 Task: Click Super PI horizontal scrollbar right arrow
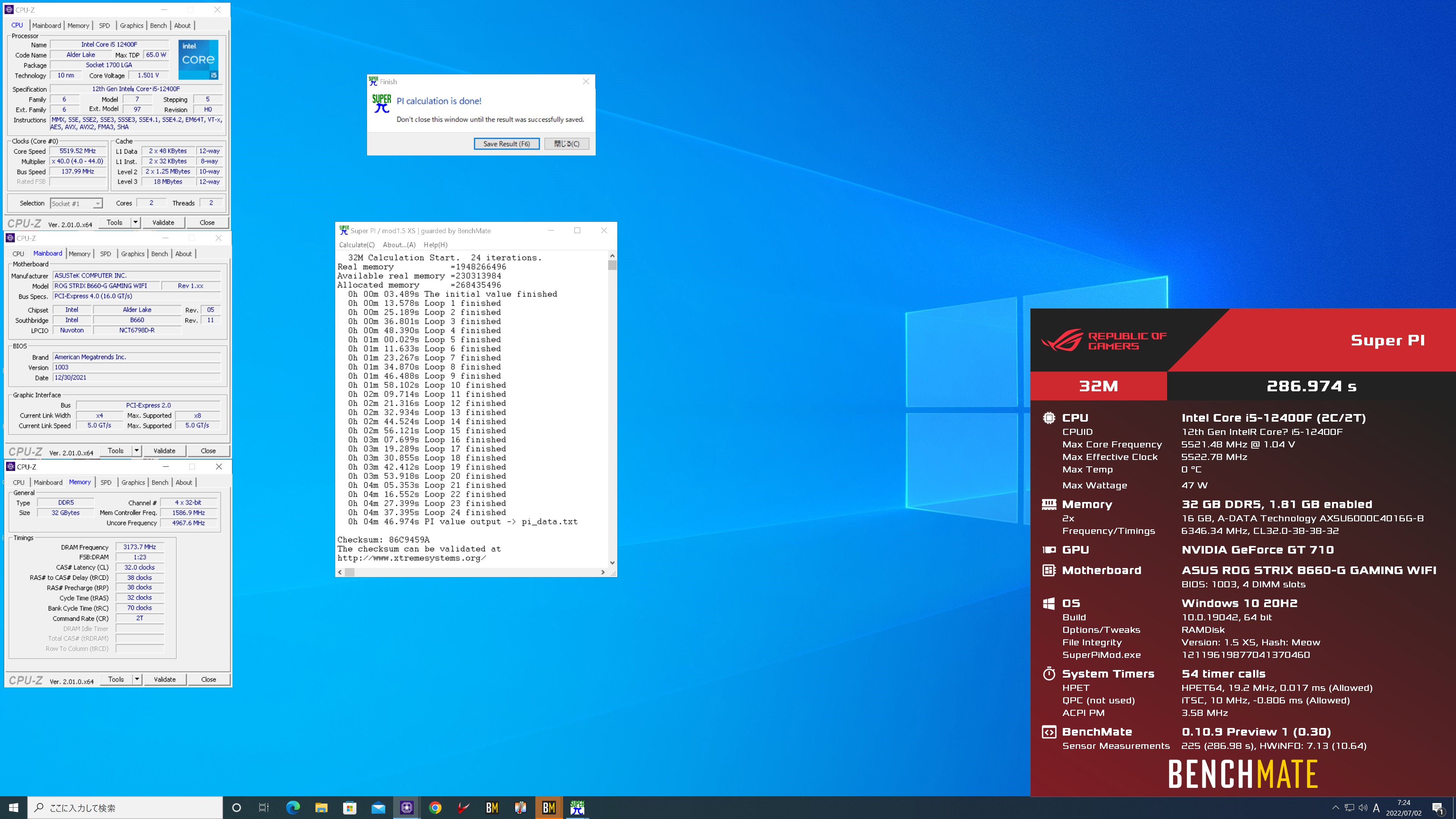603,572
